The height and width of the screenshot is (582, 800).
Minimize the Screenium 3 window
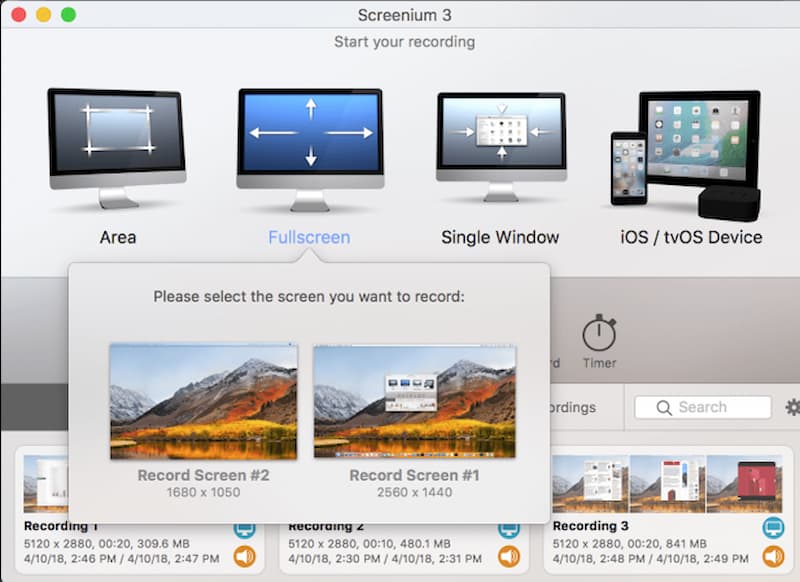pyautogui.click(x=43, y=15)
